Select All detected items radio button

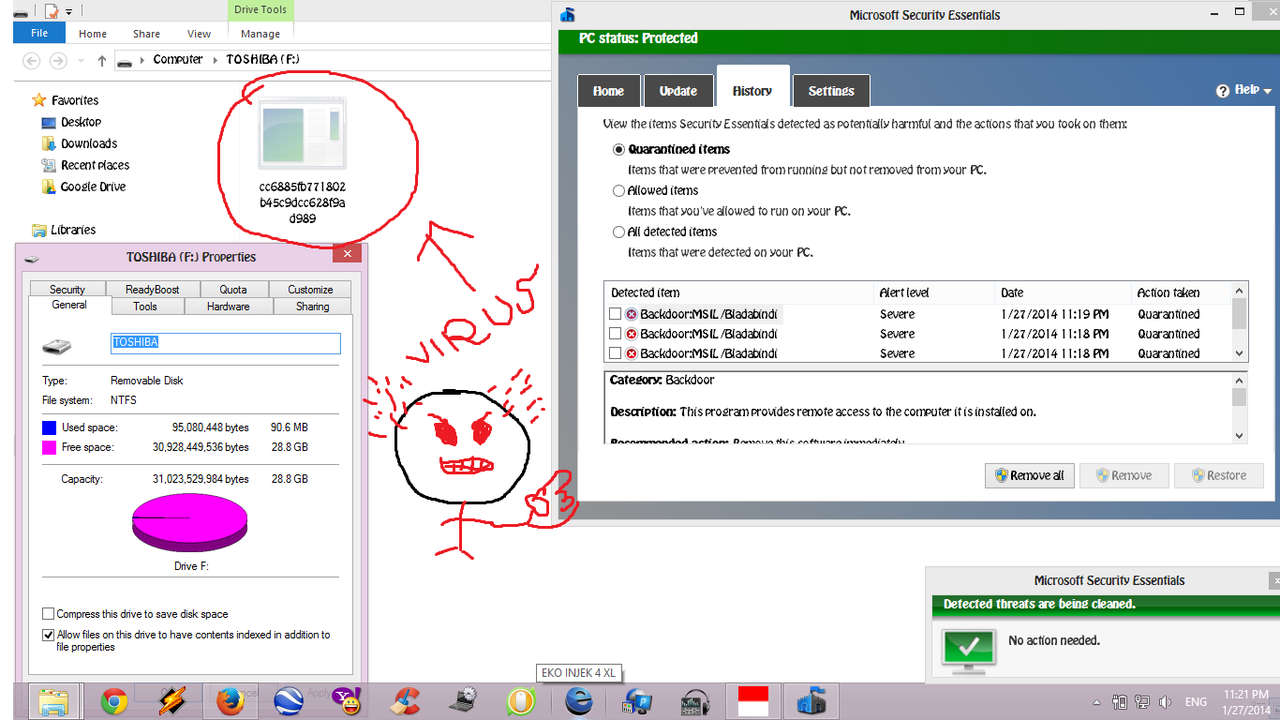point(619,232)
